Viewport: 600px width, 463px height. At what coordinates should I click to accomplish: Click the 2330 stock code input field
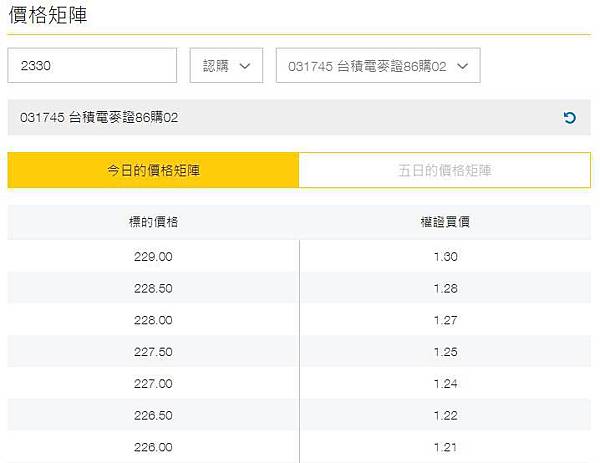point(92,65)
